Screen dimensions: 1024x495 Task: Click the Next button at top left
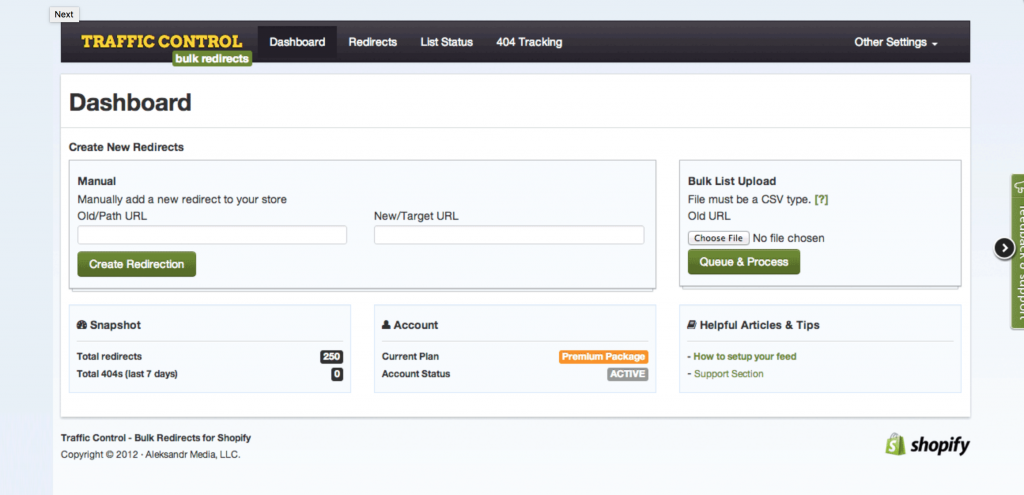click(64, 14)
